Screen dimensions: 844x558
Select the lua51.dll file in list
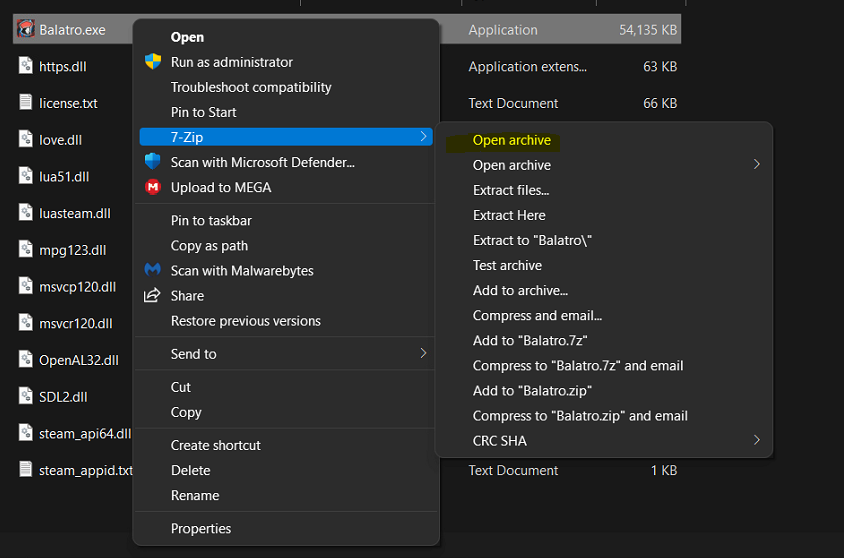click(64, 176)
